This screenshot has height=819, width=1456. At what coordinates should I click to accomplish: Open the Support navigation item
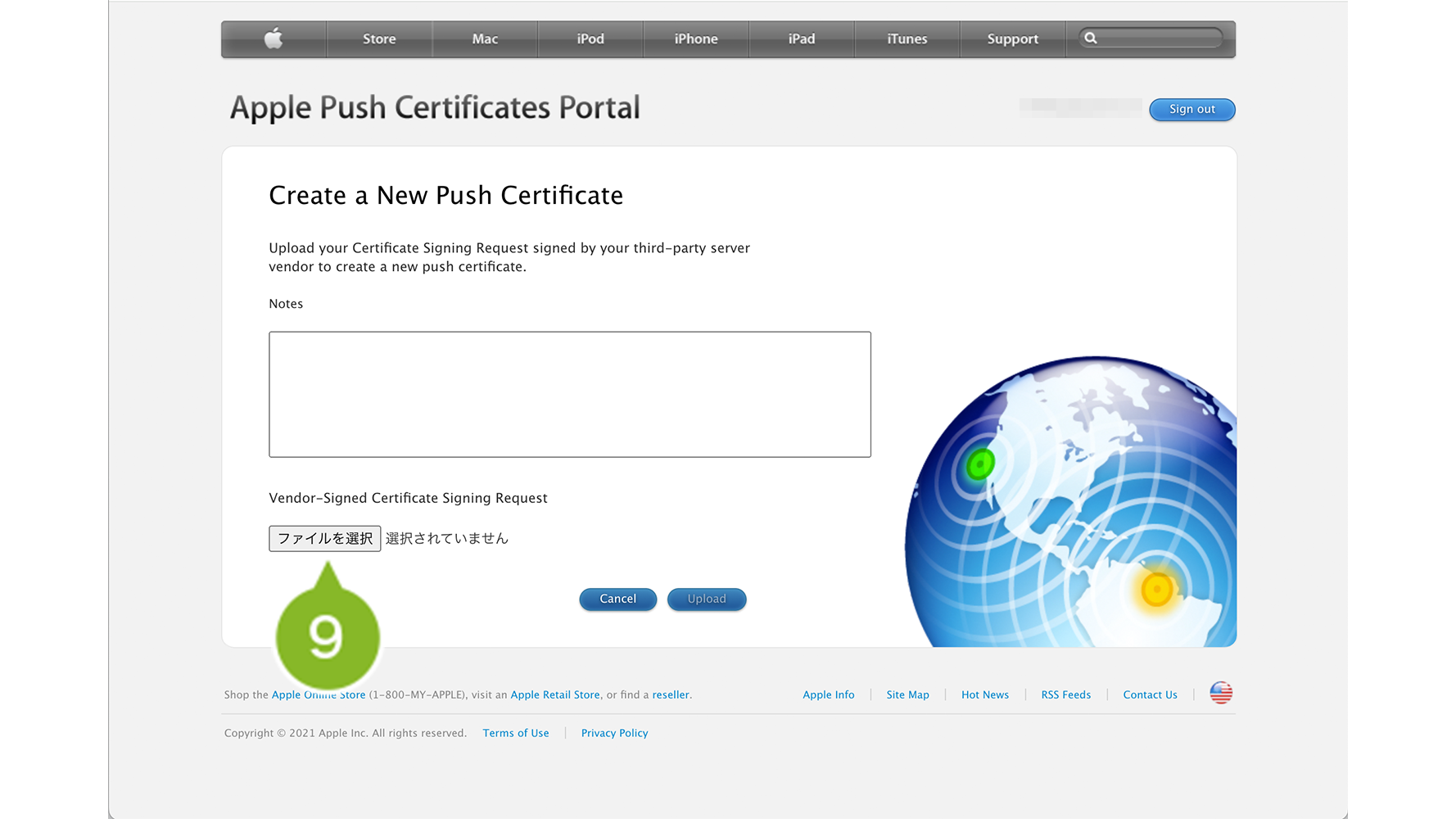[1013, 38]
